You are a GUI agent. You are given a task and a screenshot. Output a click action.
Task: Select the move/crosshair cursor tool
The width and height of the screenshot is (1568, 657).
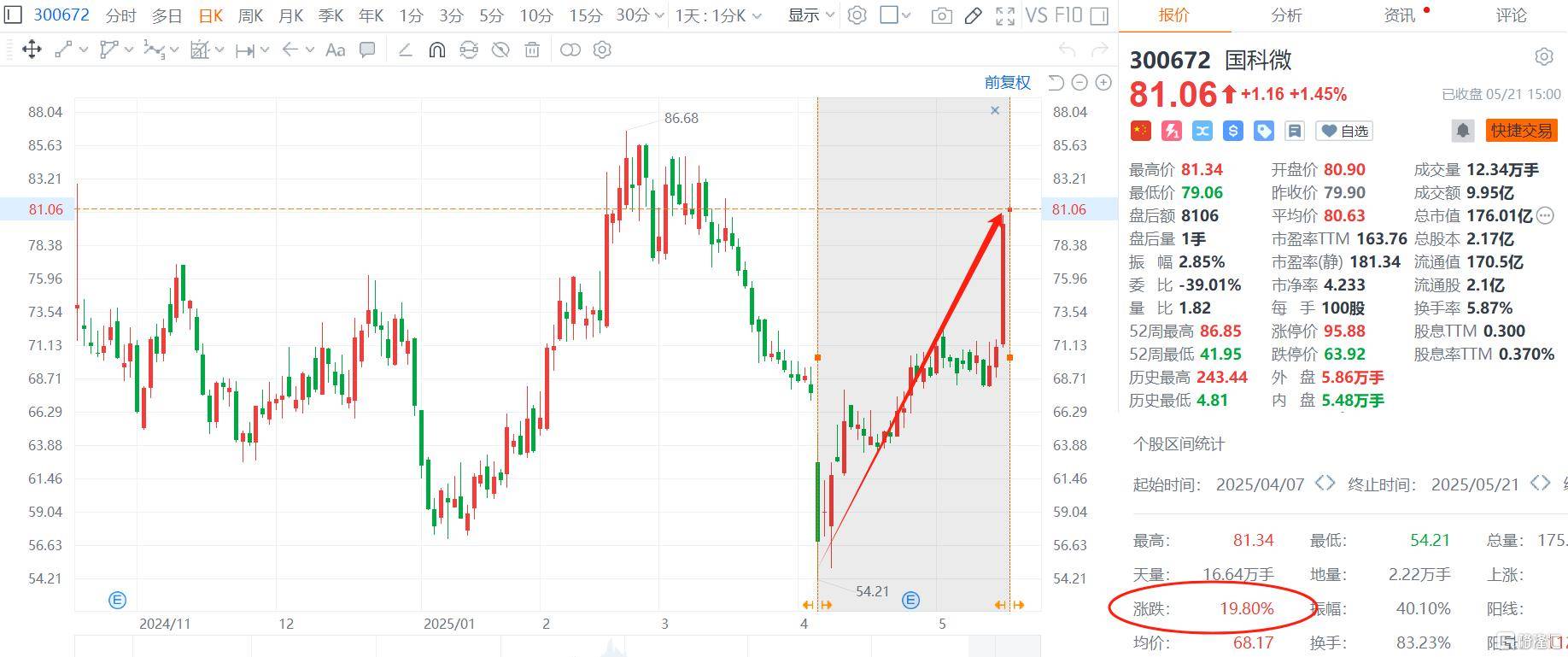32,50
